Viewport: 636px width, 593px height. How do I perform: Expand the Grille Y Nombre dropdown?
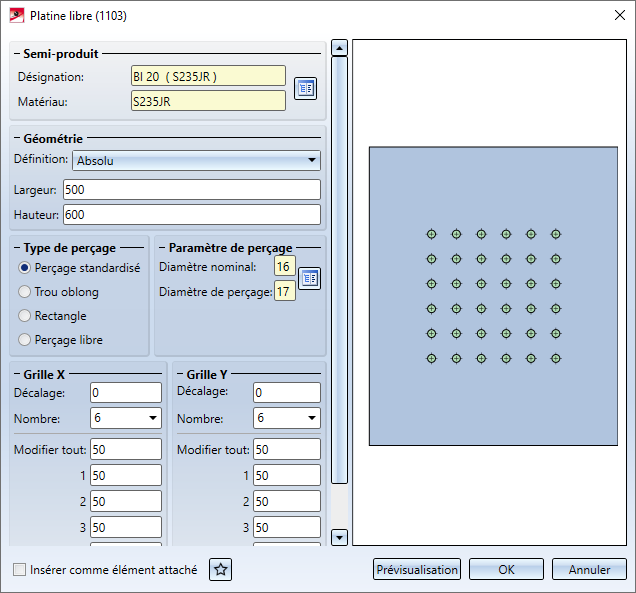point(287,418)
